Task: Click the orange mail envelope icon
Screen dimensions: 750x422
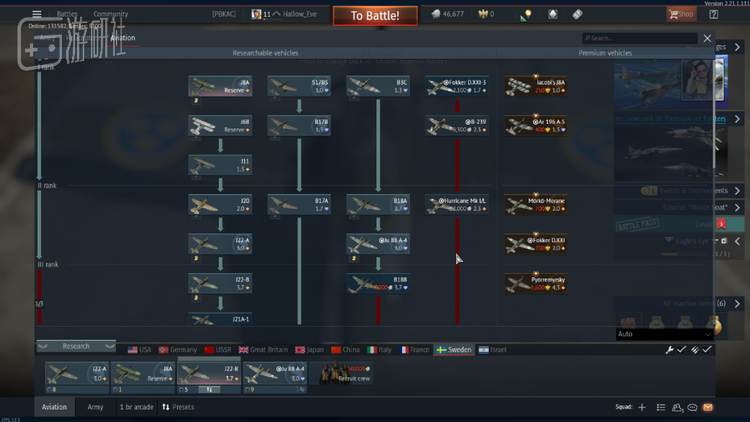Action: (x=708, y=408)
